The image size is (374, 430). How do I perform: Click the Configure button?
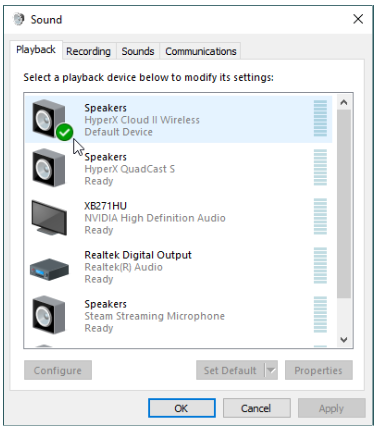58,370
